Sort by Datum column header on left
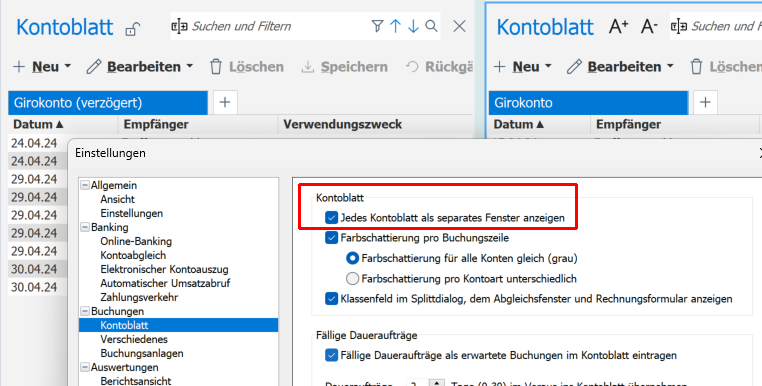Viewport: 762px width, 386px height. [38, 124]
